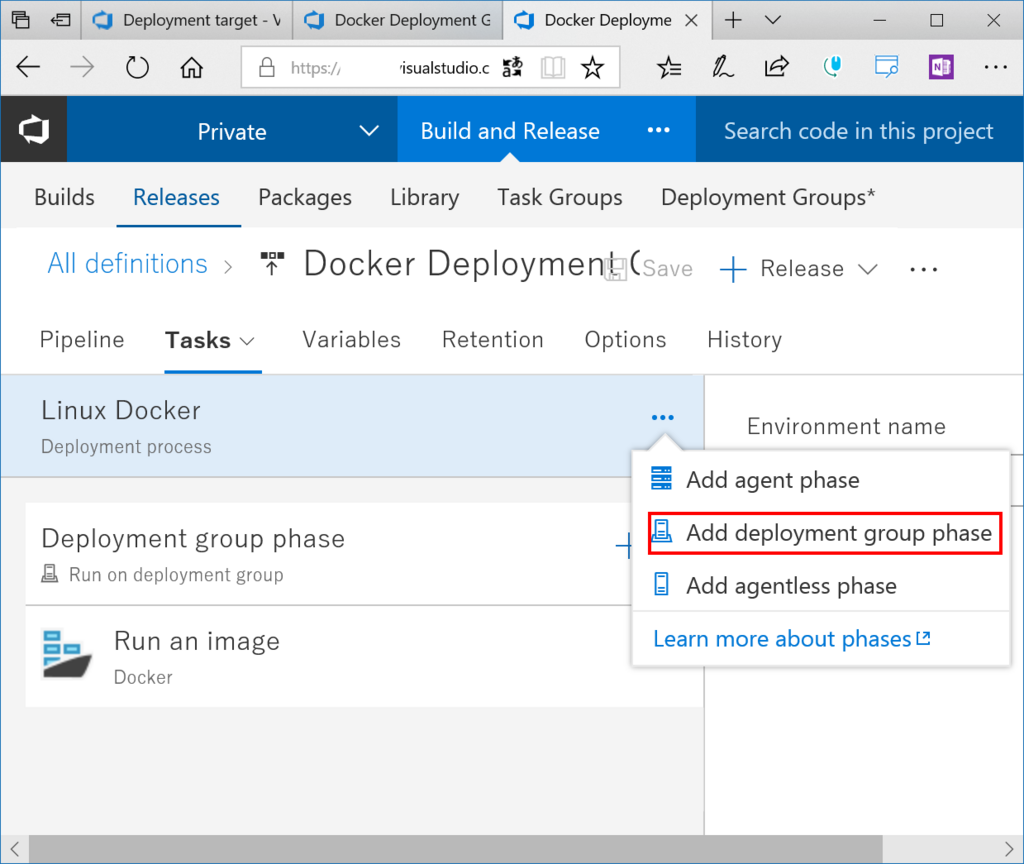Select Add deployment group phase
Screen dimensions: 1024x864
838,533
